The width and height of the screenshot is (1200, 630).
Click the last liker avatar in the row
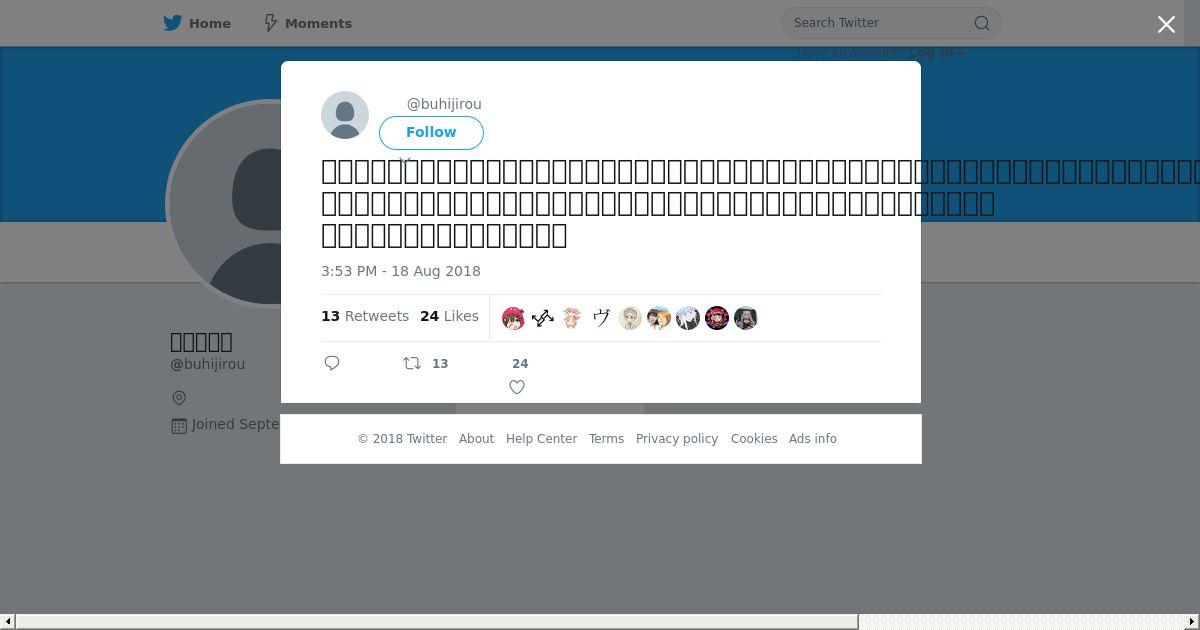coord(746,318)
